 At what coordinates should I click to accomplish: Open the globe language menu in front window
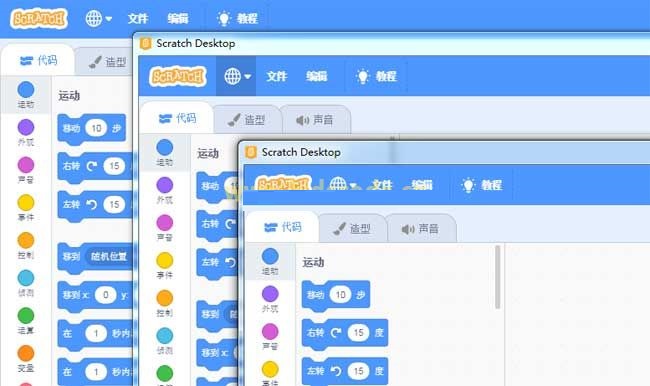(342, 185)
